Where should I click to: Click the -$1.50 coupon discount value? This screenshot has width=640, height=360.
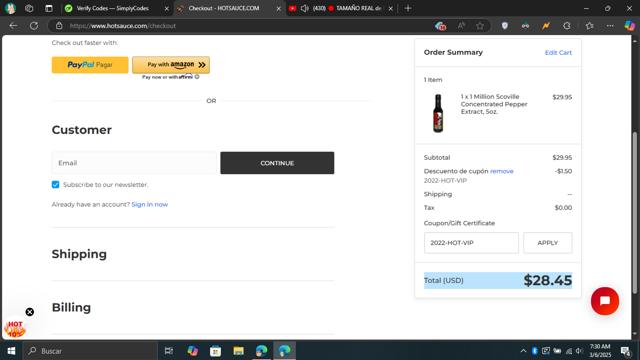[563, 171]
